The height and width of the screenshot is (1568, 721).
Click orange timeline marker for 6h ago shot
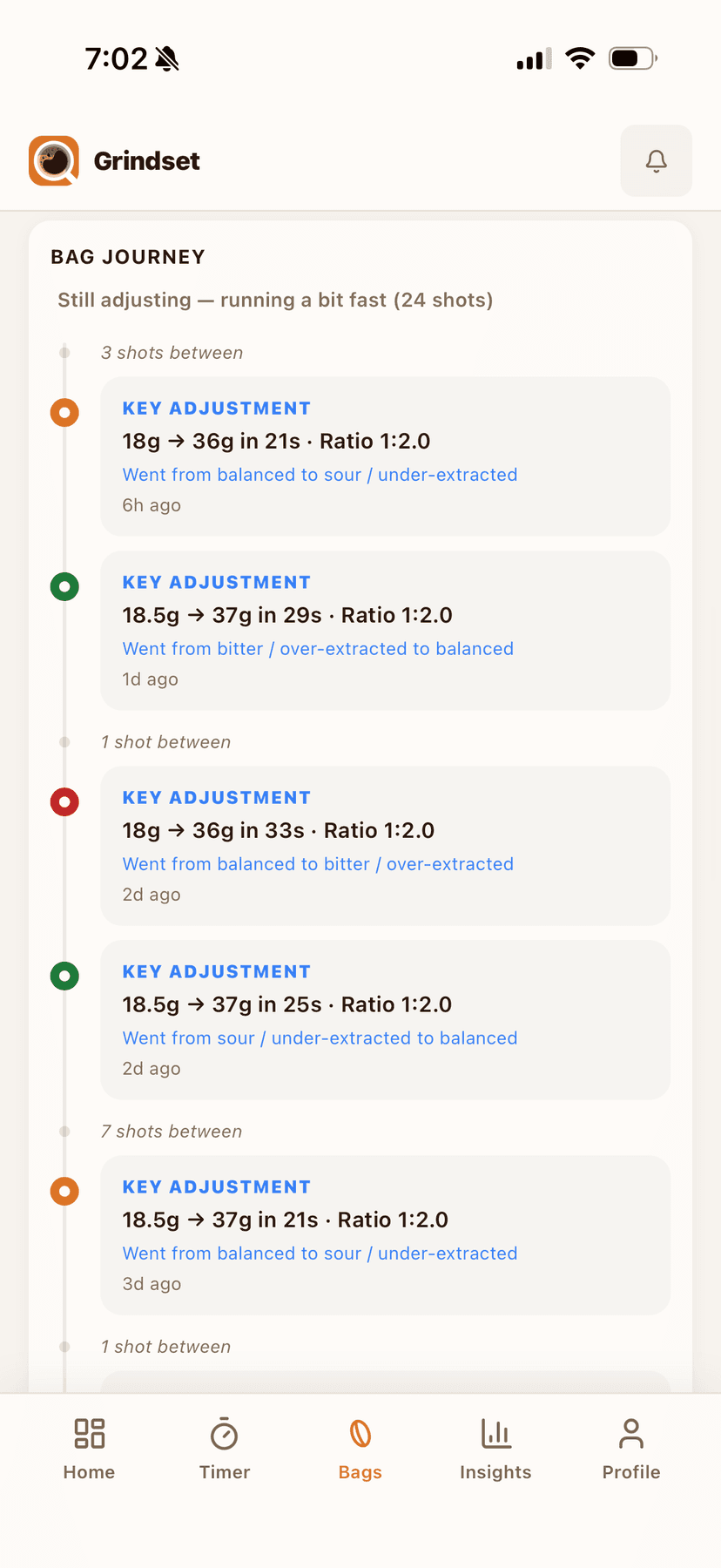pyautogui.click(x=64, y=412)
